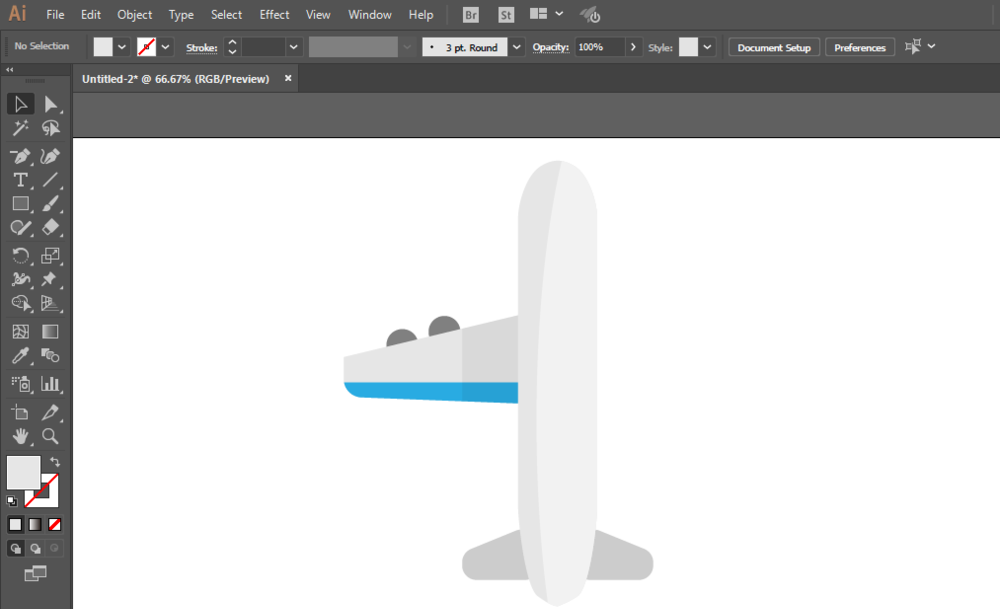The image size is (1000, 609).
Task: Activate the Hand tool
Action: (20, 436)
